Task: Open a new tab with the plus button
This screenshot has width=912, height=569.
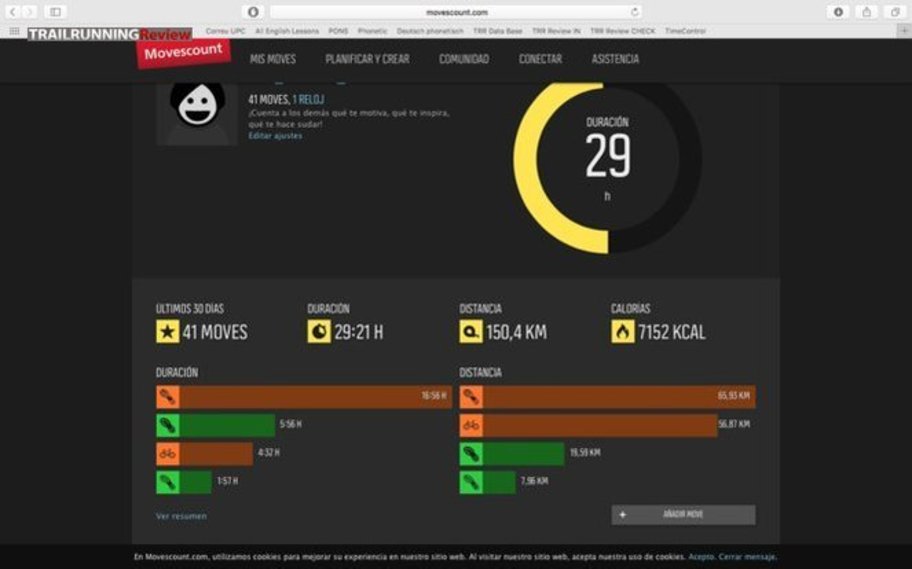Action: point(905,31)
